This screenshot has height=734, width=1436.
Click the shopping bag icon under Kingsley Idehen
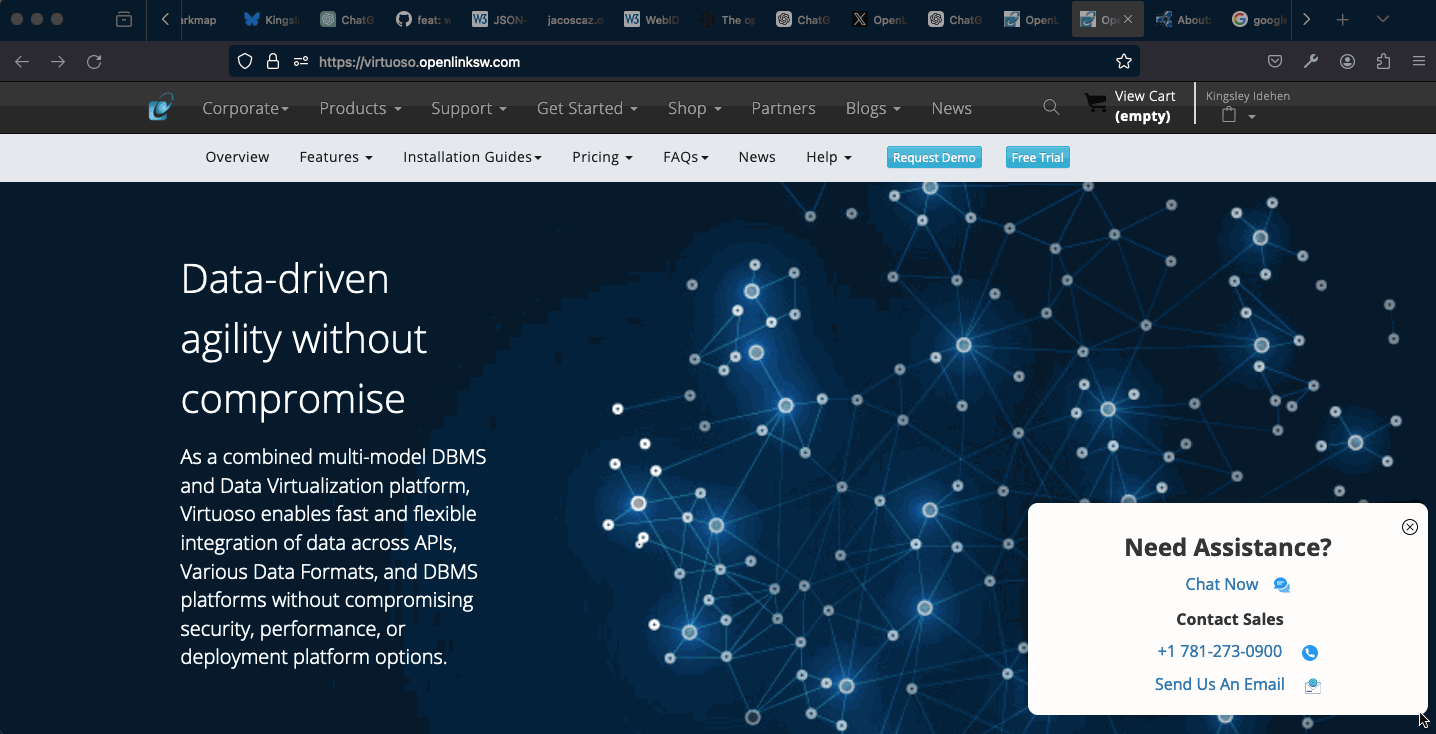point(1229,115)
